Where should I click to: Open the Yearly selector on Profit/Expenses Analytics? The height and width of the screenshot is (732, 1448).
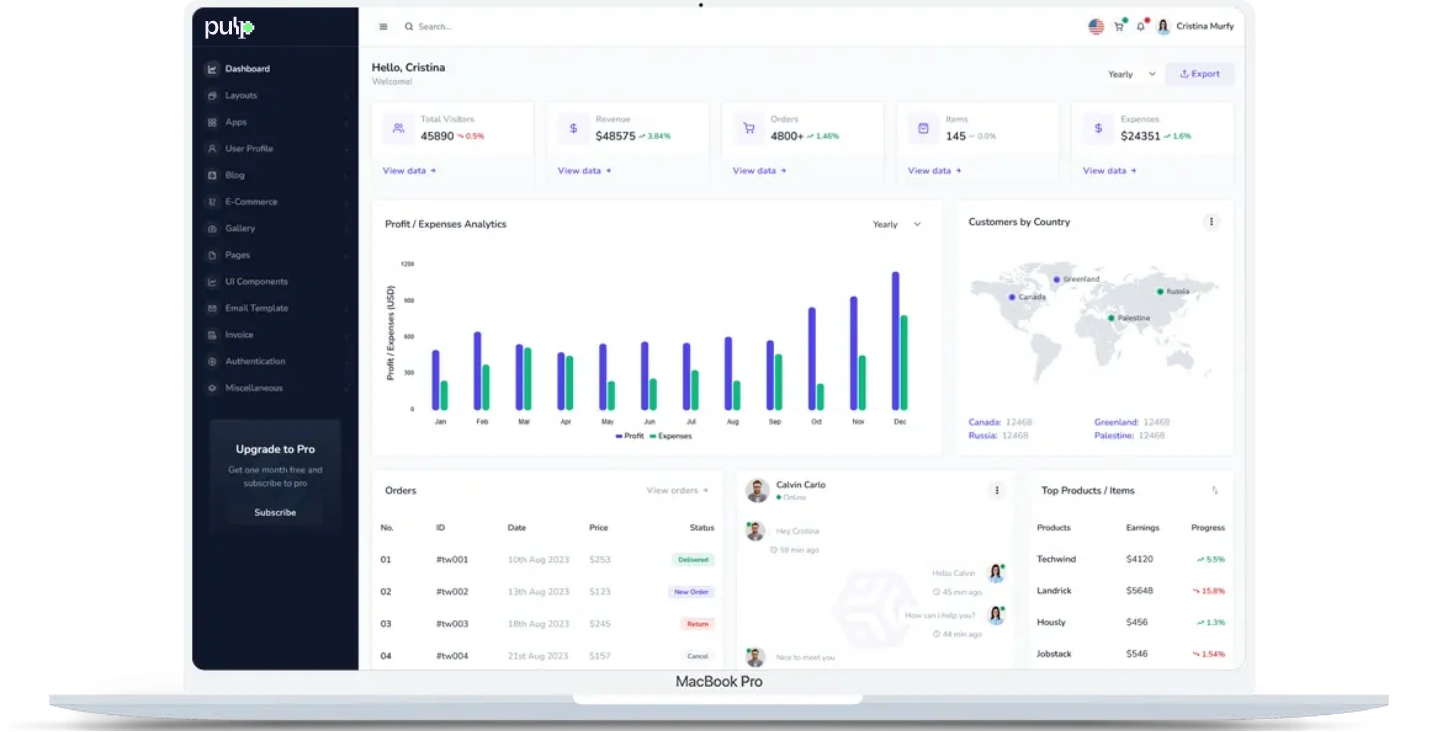(x=895, y=224)
